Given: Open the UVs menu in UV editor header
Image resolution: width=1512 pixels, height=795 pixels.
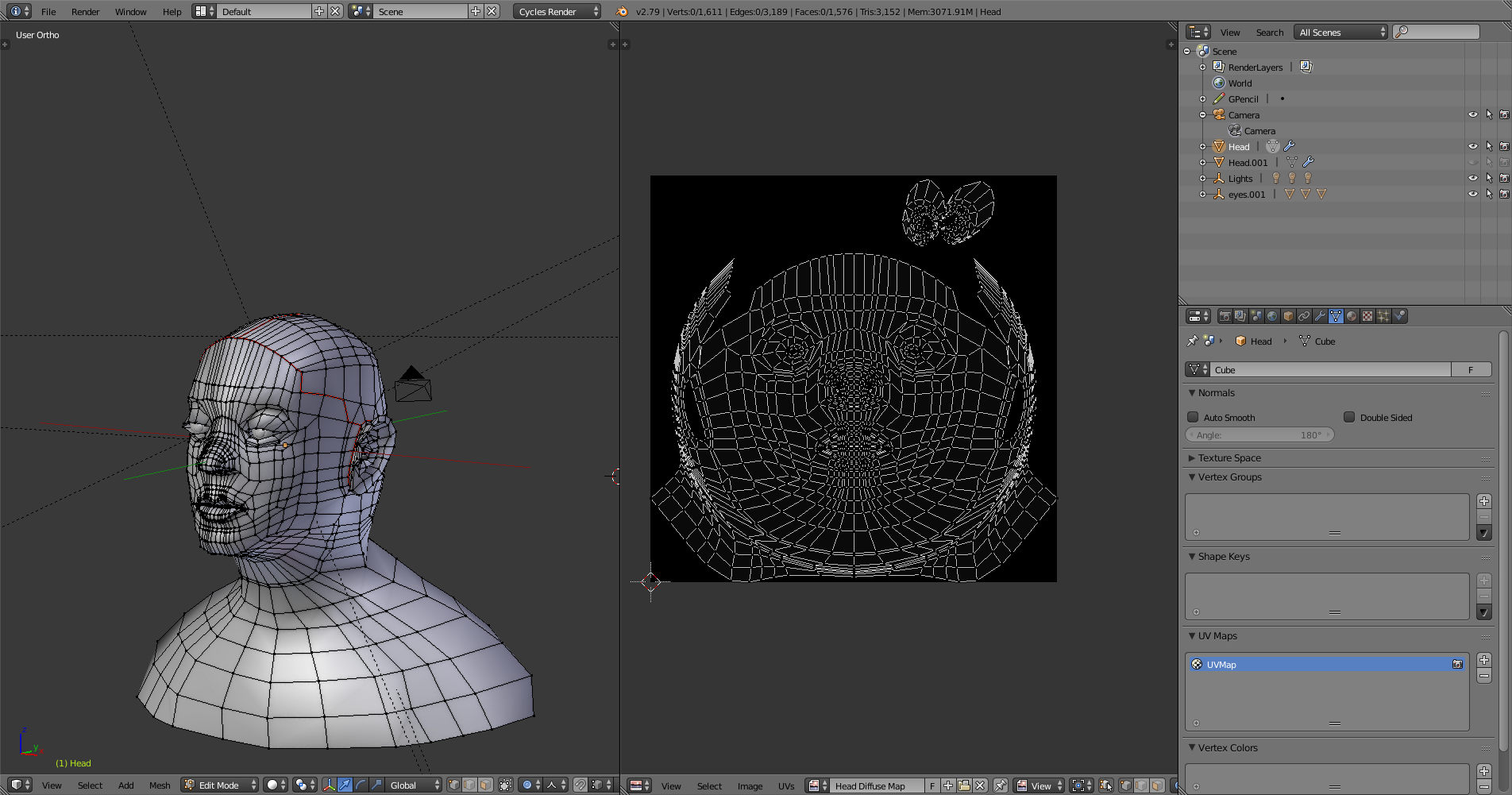Looking at the screenshot, I should [x=786, y=785].
